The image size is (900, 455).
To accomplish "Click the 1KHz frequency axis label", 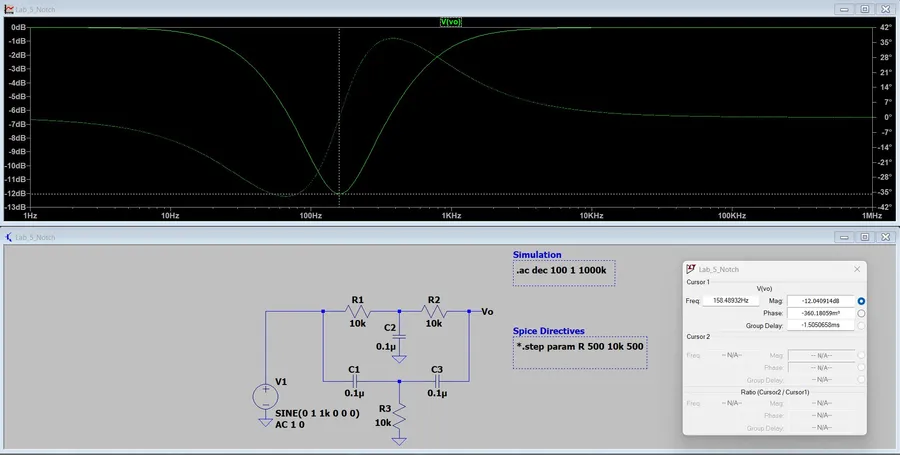I will (451, 216).
